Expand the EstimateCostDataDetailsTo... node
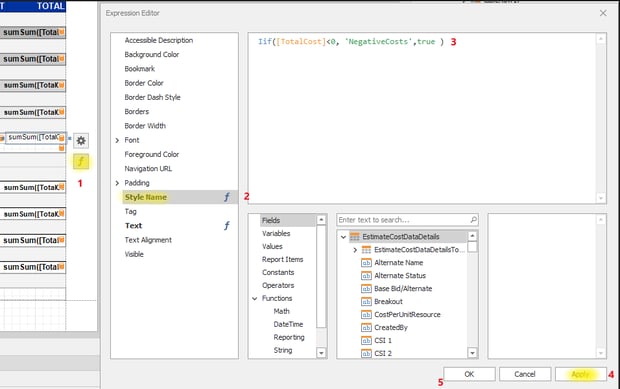Image resolution: width=620 pixels, height=389 pixels. [x=355, y=250]
